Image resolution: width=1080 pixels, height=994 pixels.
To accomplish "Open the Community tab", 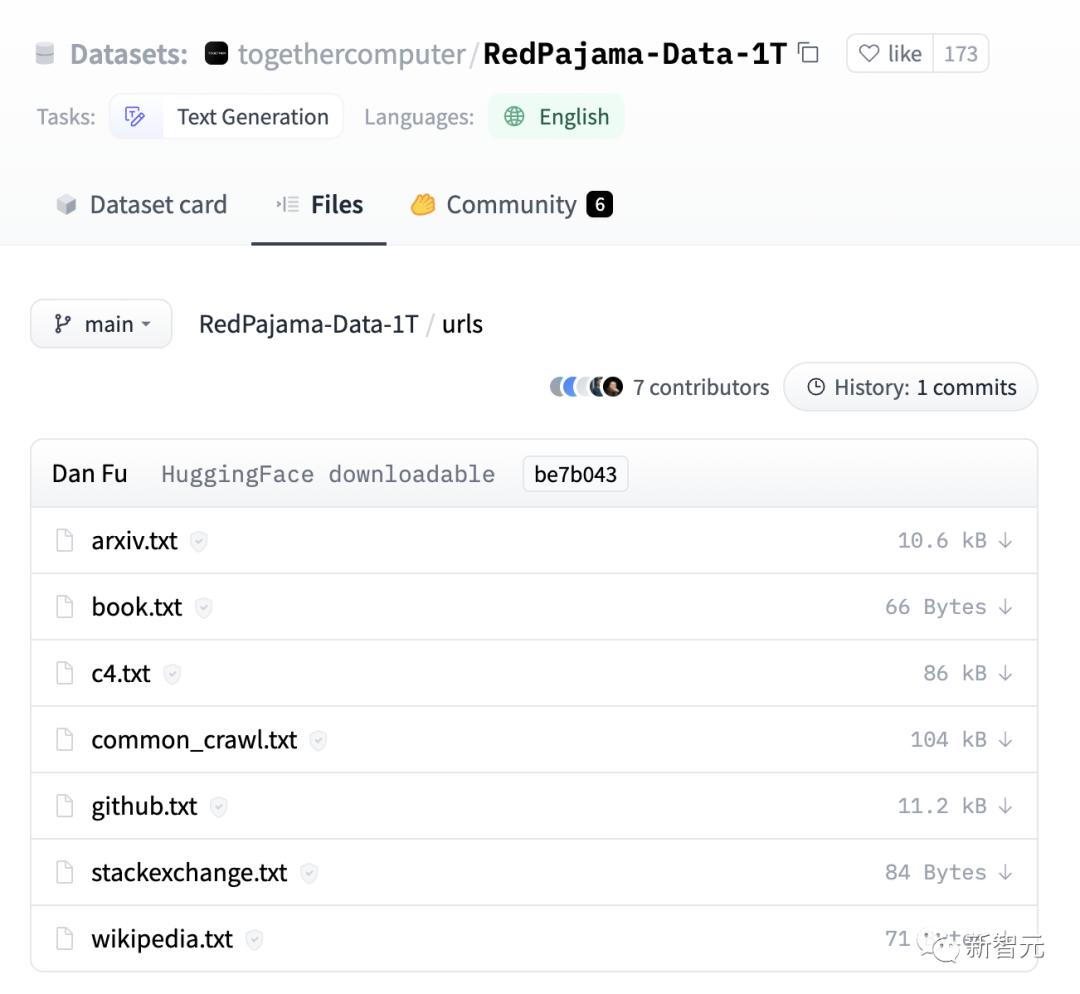I will point(511,205).
